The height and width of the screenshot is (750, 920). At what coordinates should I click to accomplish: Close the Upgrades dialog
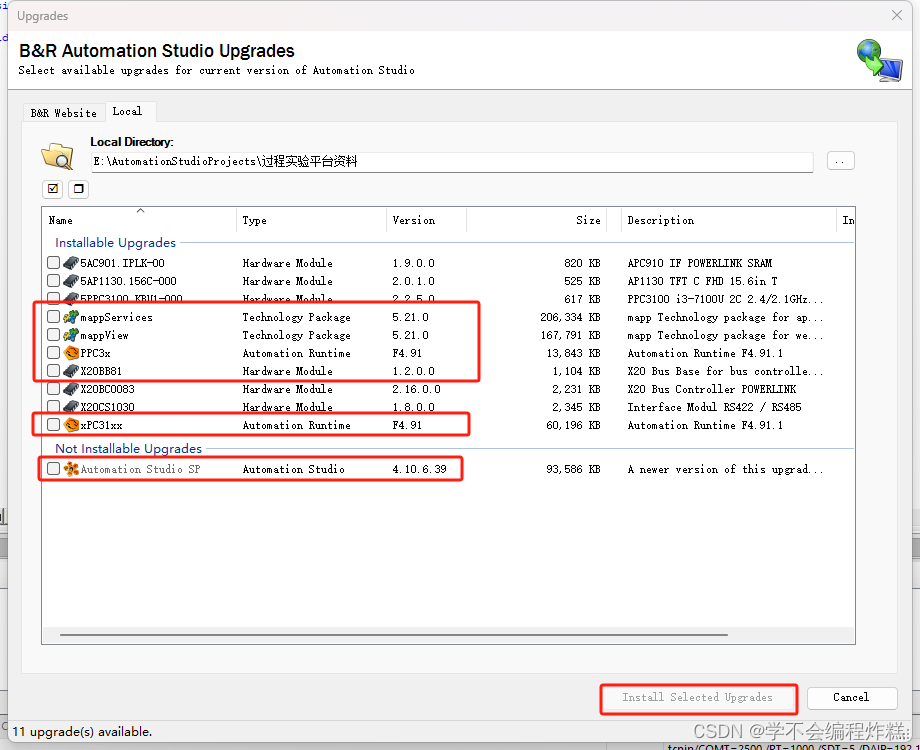(x=897, y=15)
